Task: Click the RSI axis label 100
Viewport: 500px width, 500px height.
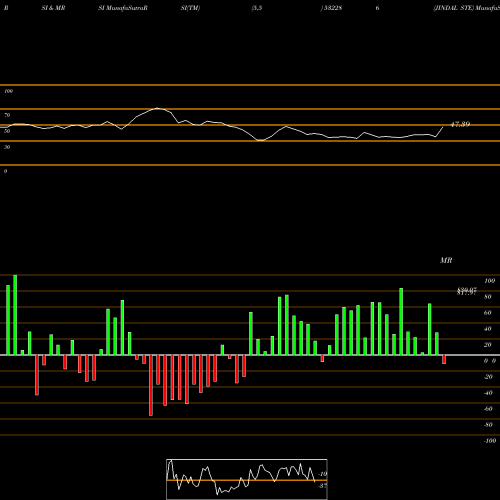Action: click(x=8, y=91)
